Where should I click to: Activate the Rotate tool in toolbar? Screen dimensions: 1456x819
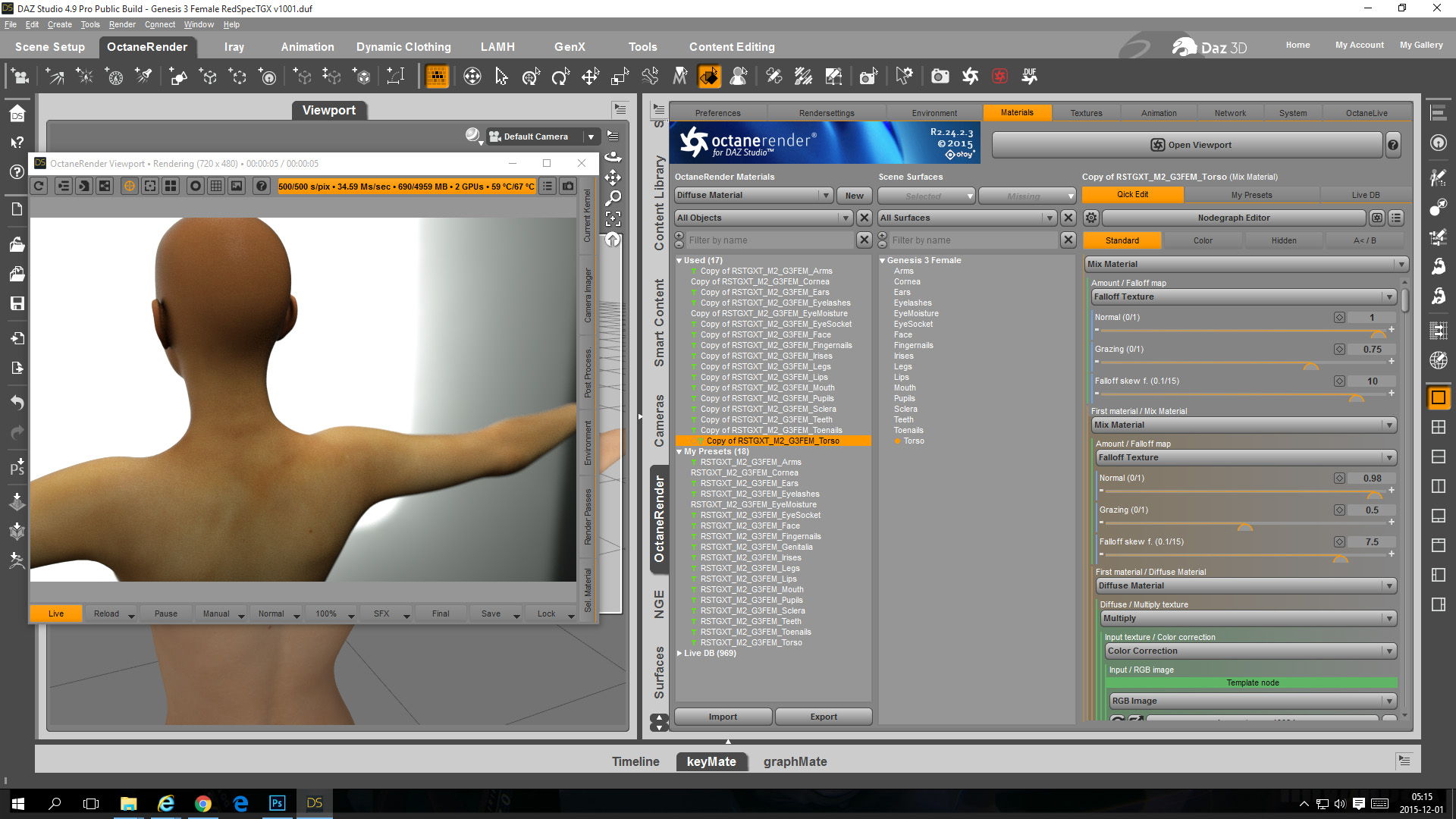click(x=560, y=76)
